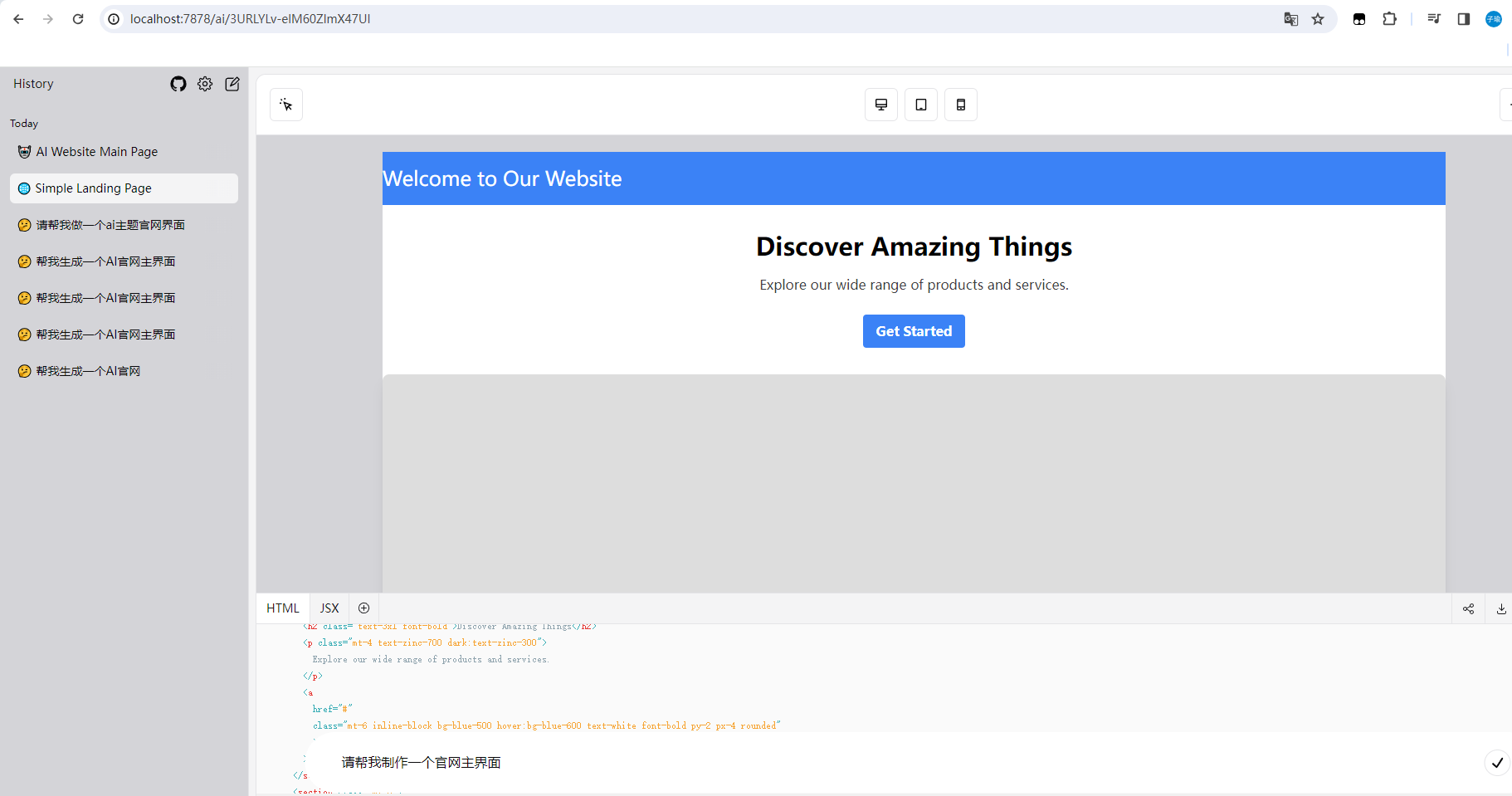Image resolution: width=1512 pixels, height=796 pixels.
Task: Select Simple Landing Page history item
Action: 124,188
